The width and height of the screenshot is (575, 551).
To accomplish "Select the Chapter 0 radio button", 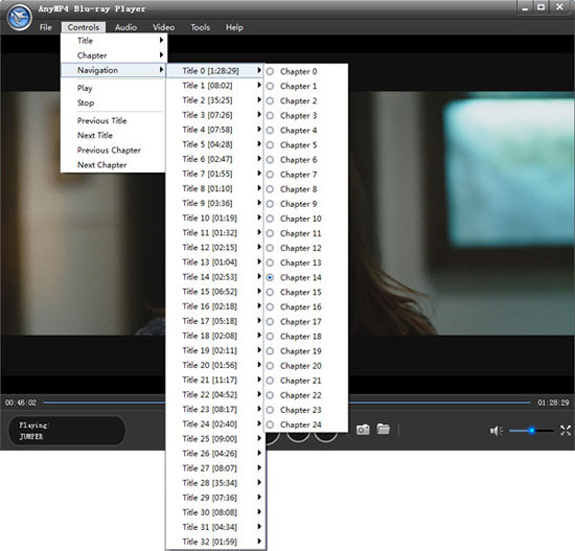I will point(270,71).
